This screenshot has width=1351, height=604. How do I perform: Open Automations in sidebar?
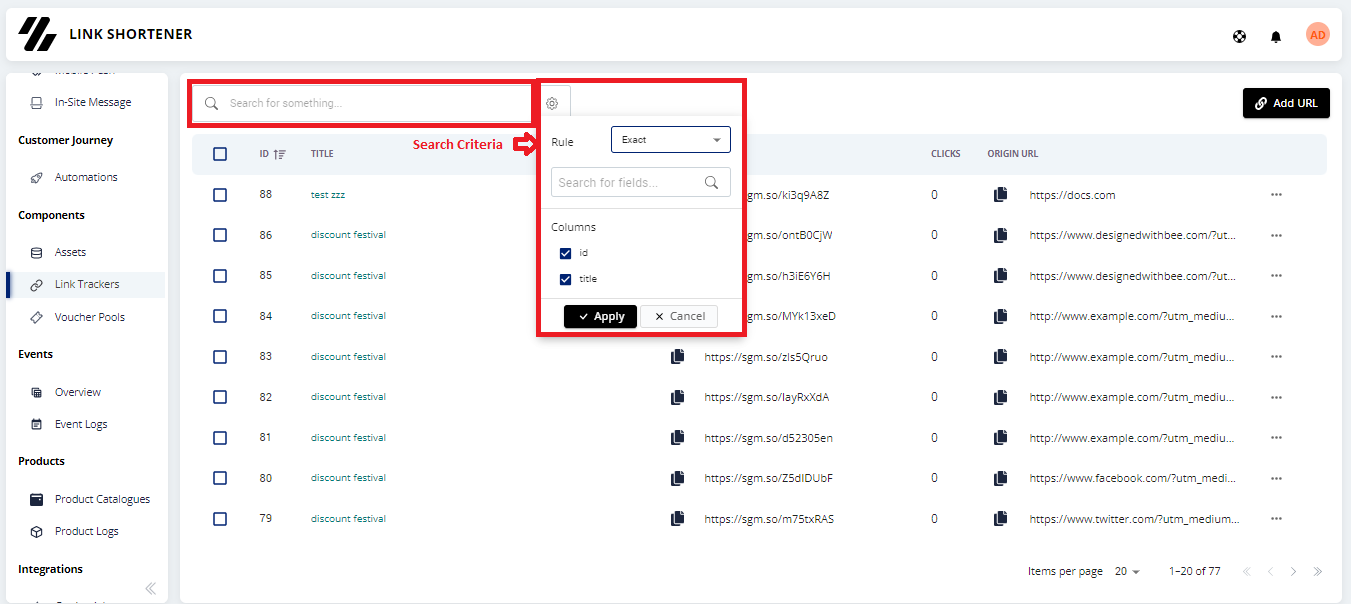(x=87, y=177)
